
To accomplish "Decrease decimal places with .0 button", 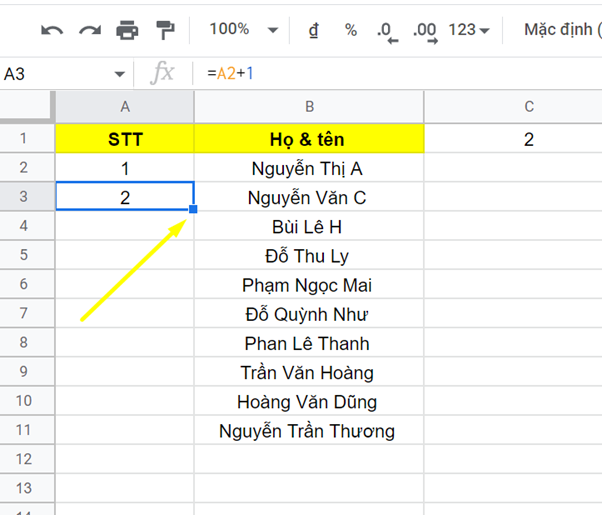I will point(387,32).
